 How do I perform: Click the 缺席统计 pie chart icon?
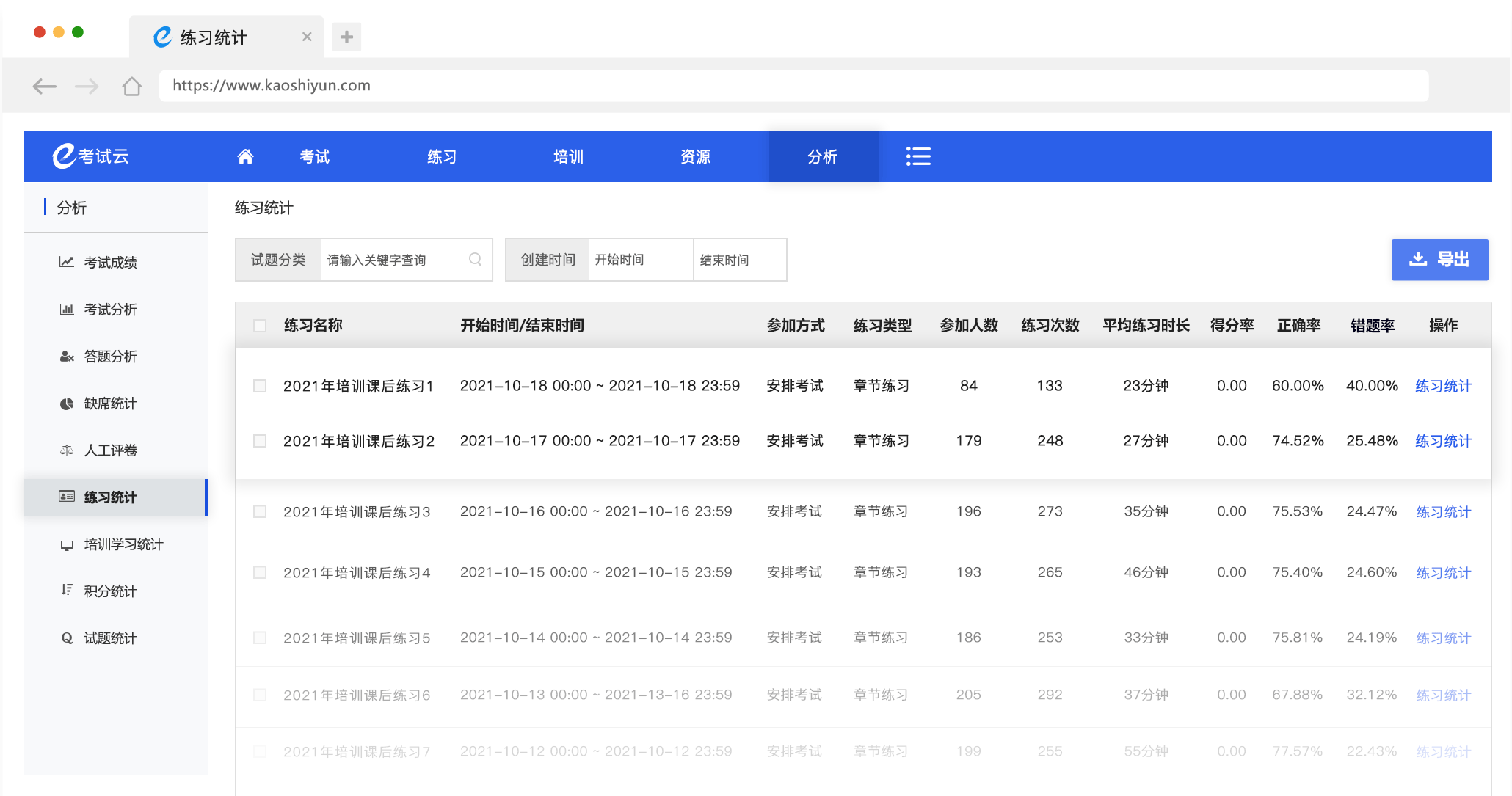click(x=66, y=403)
